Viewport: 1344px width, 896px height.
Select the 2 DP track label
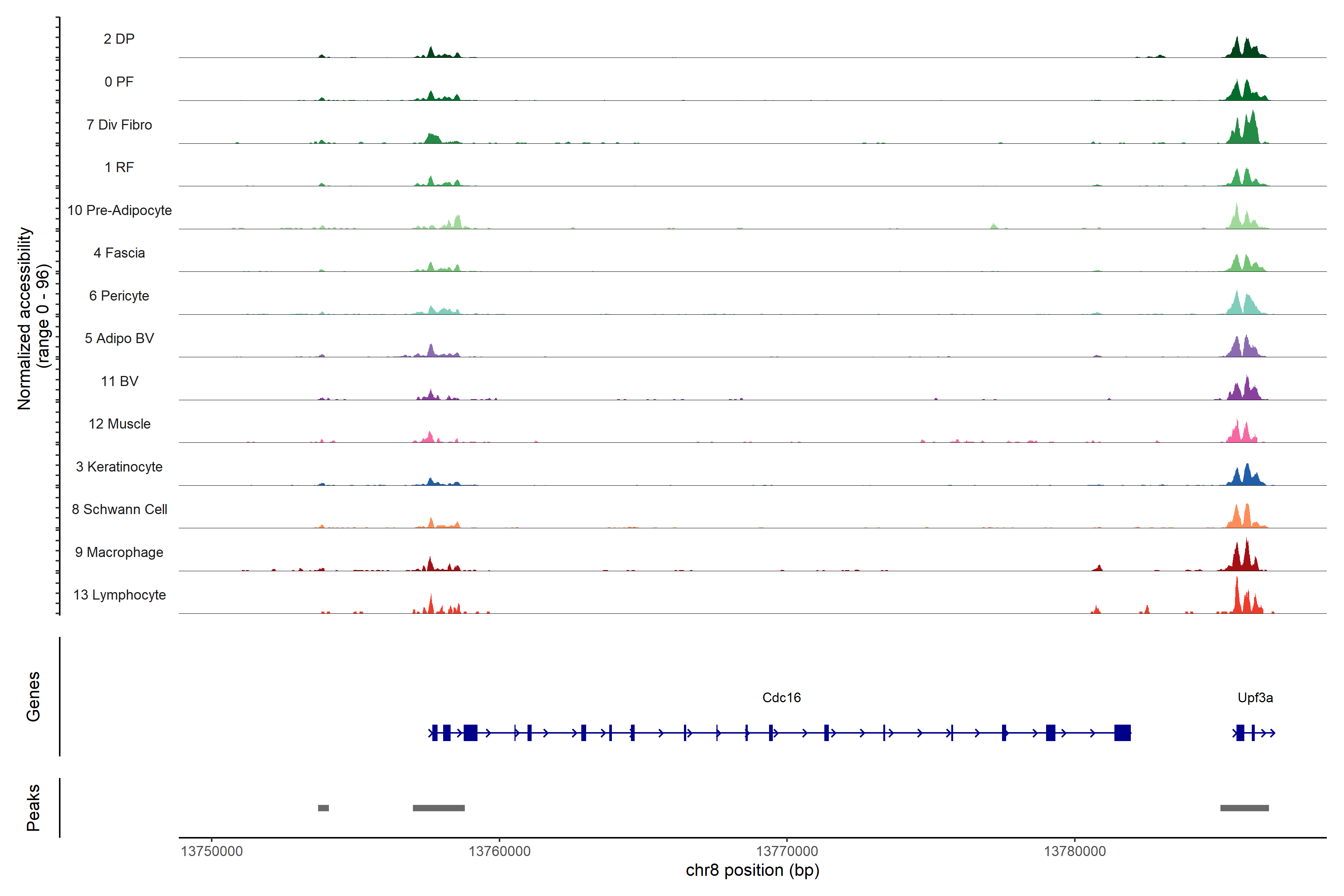pos(119,39)
